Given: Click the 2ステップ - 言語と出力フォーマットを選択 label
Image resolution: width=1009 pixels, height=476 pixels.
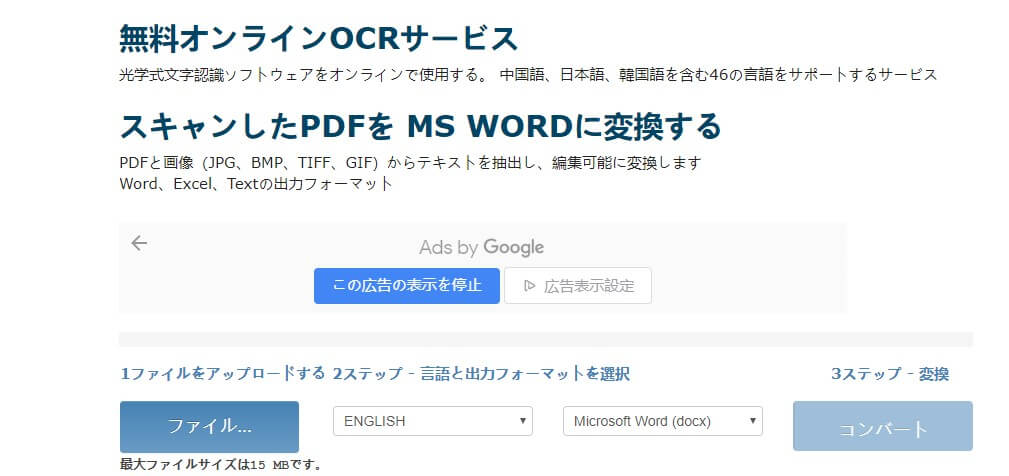Looking at the screenshot, I should coord(481,374).
